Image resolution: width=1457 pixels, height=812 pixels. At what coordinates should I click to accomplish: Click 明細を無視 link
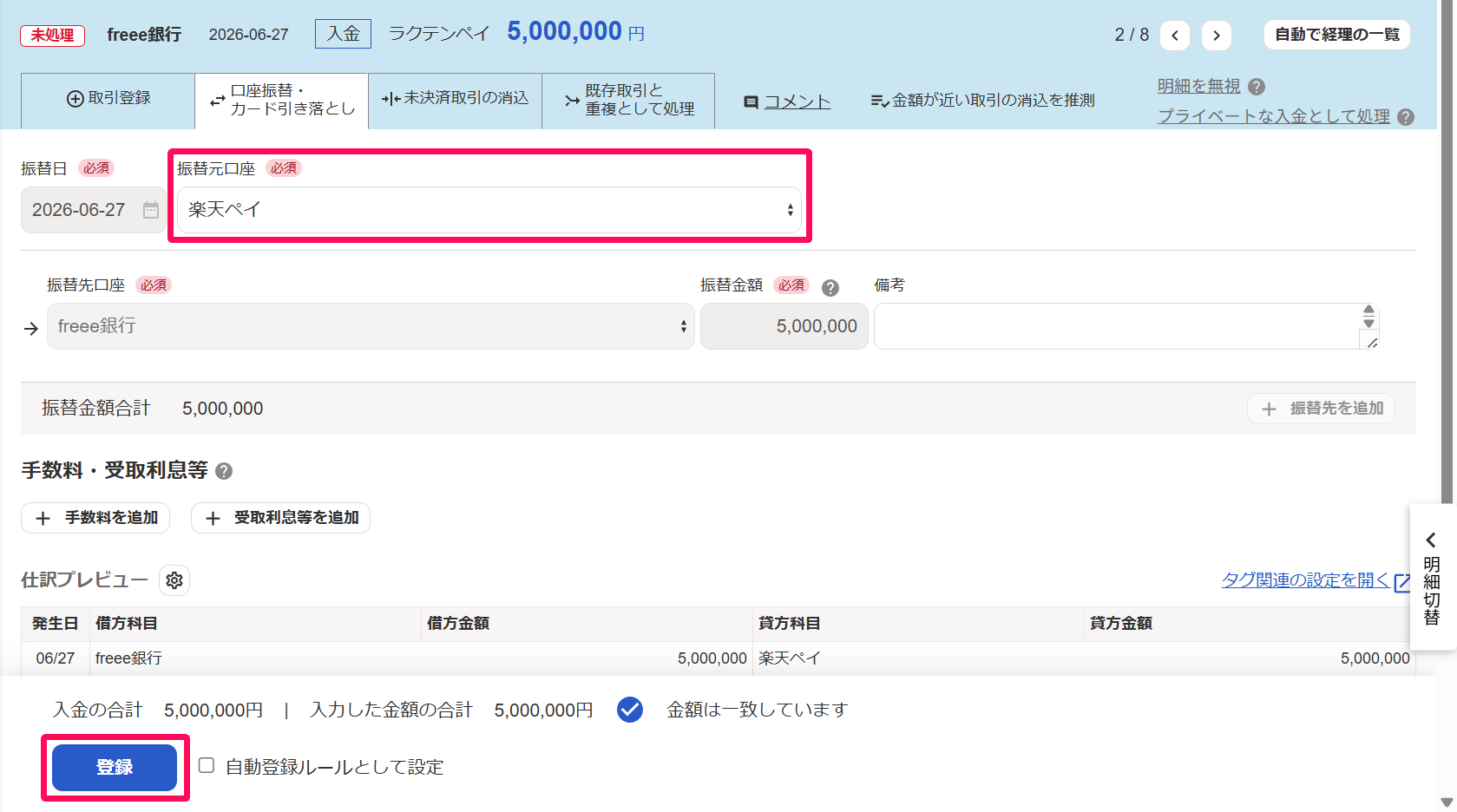click(x=1198, y=86)
